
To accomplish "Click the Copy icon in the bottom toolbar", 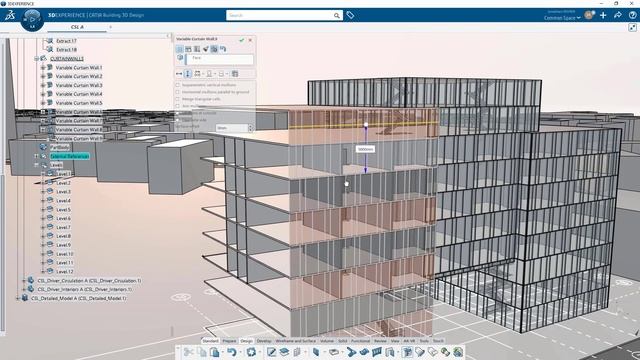I will [202, 352].
